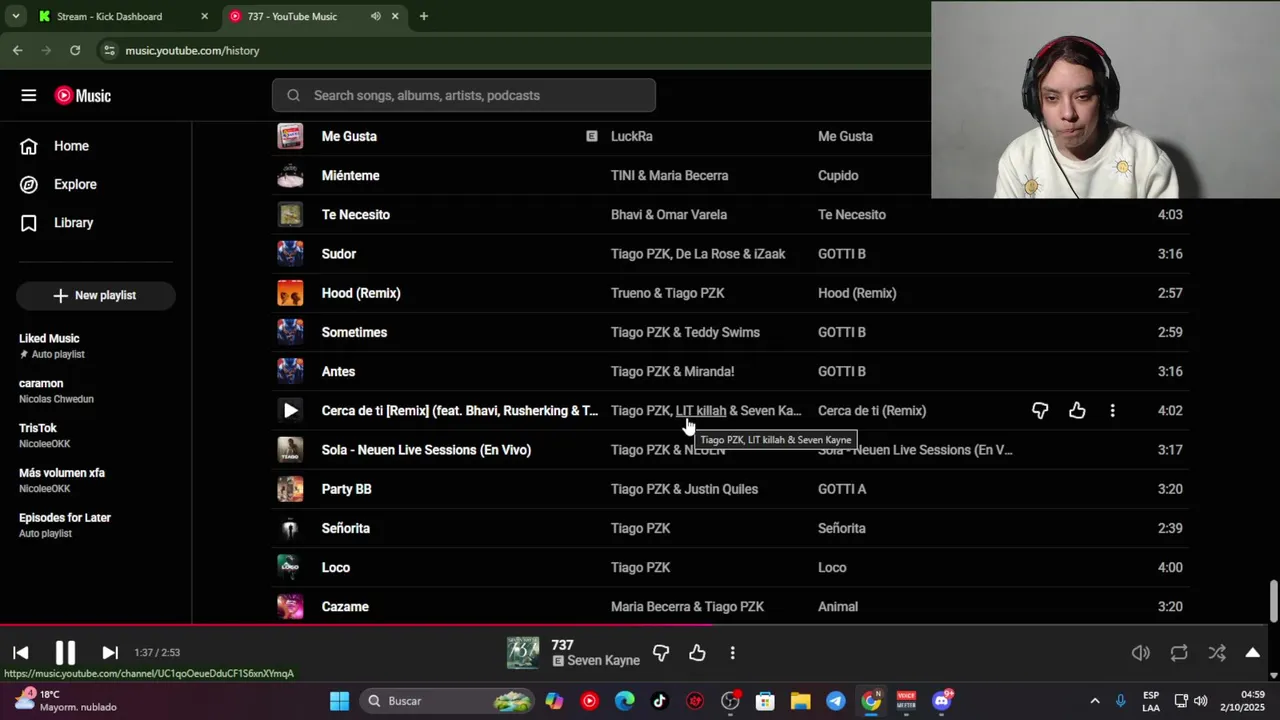
Task: Open Hood (Remix) album link
Action: (857, 293)
